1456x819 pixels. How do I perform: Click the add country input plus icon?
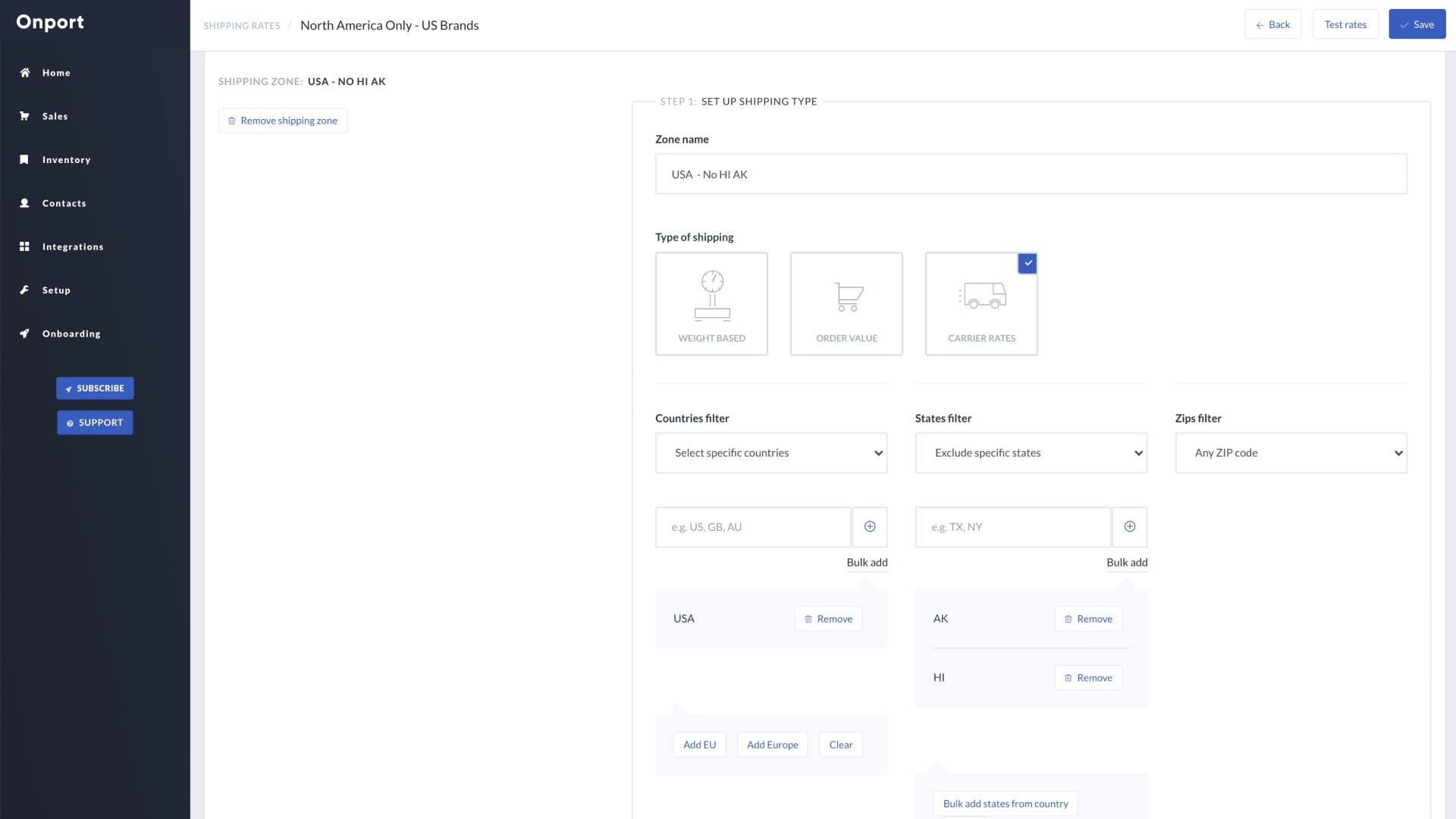tap(869, 527)
